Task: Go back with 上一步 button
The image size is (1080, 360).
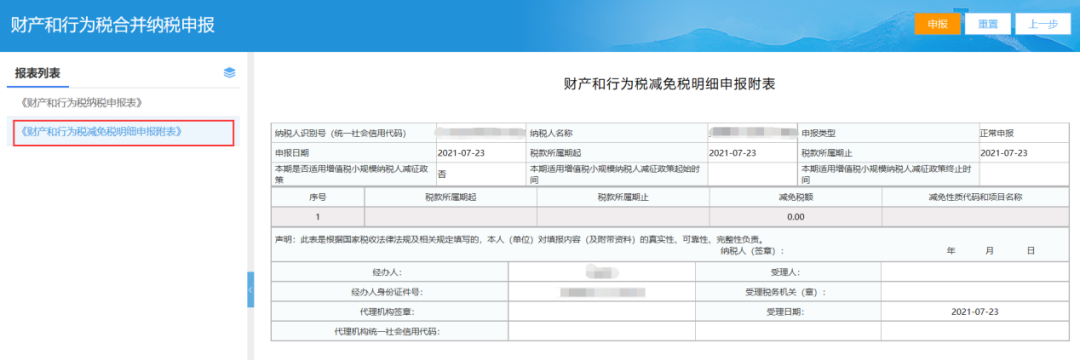Action: tap(1043, 23)
